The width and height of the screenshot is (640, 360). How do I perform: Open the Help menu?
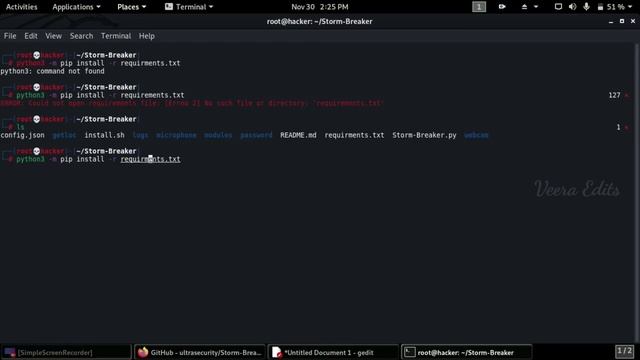[147, 36]
